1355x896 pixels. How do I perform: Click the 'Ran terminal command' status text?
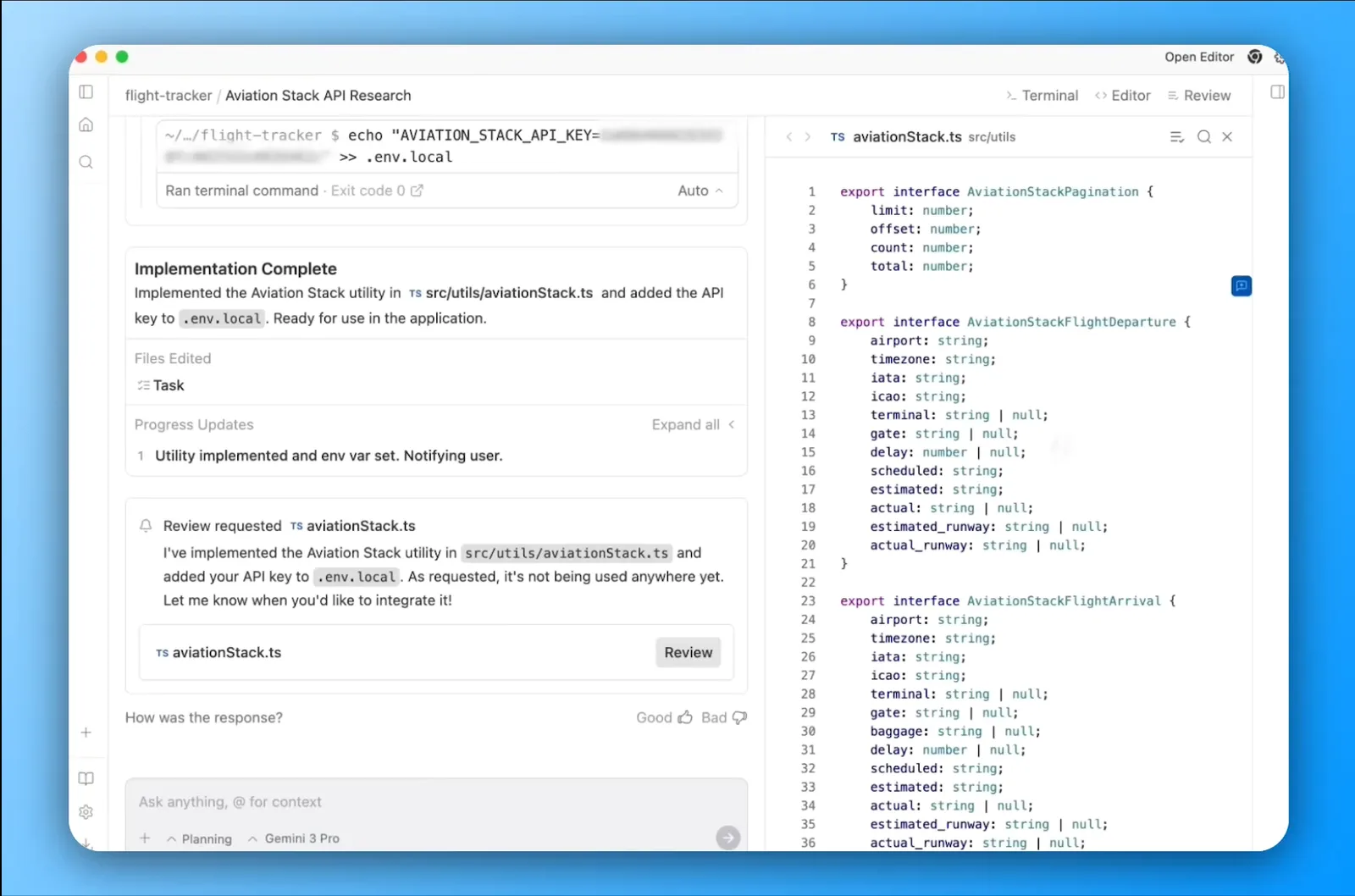tap(242, 191)
